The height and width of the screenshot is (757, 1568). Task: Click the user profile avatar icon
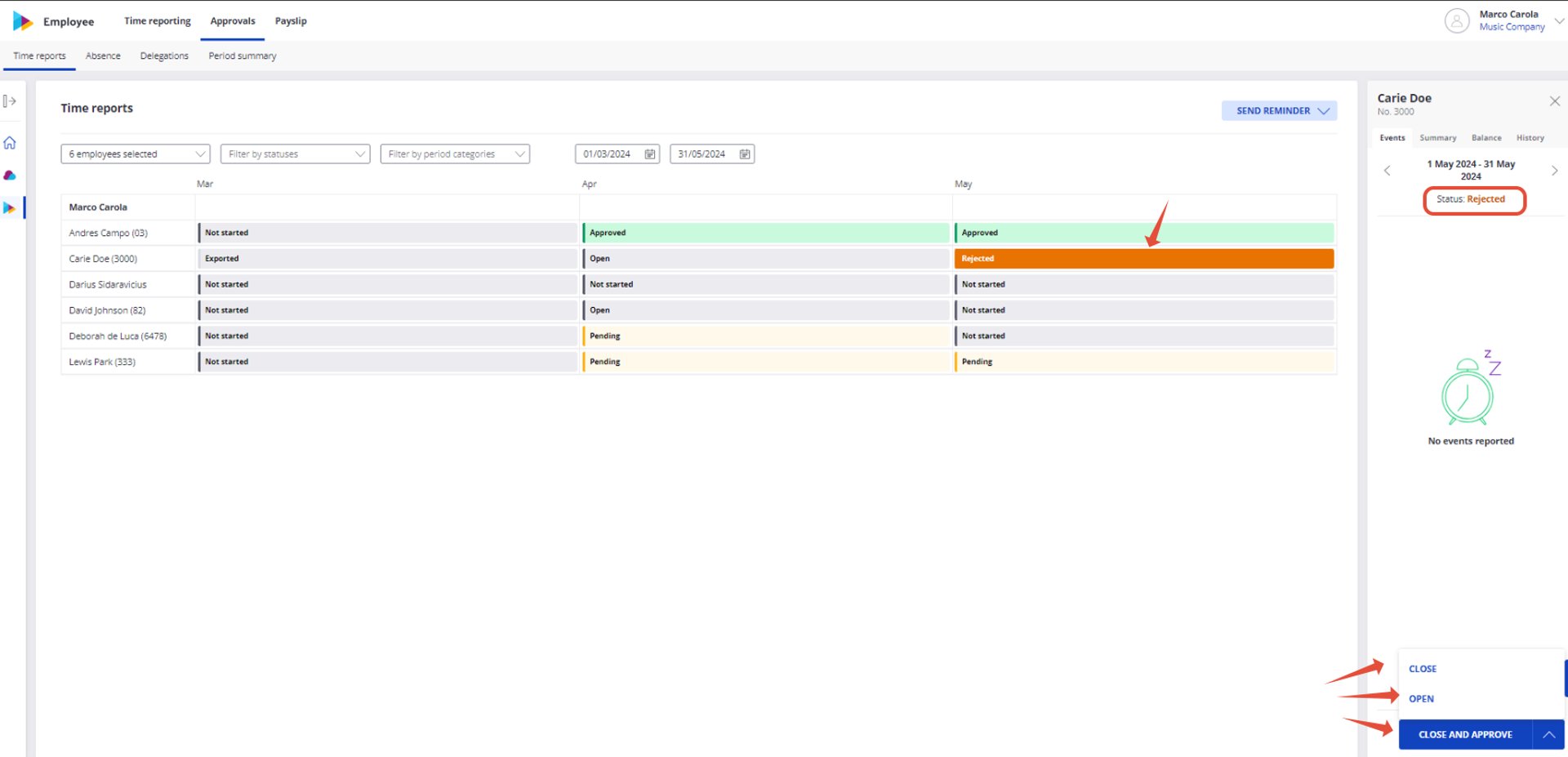(x=1457, y=20)
